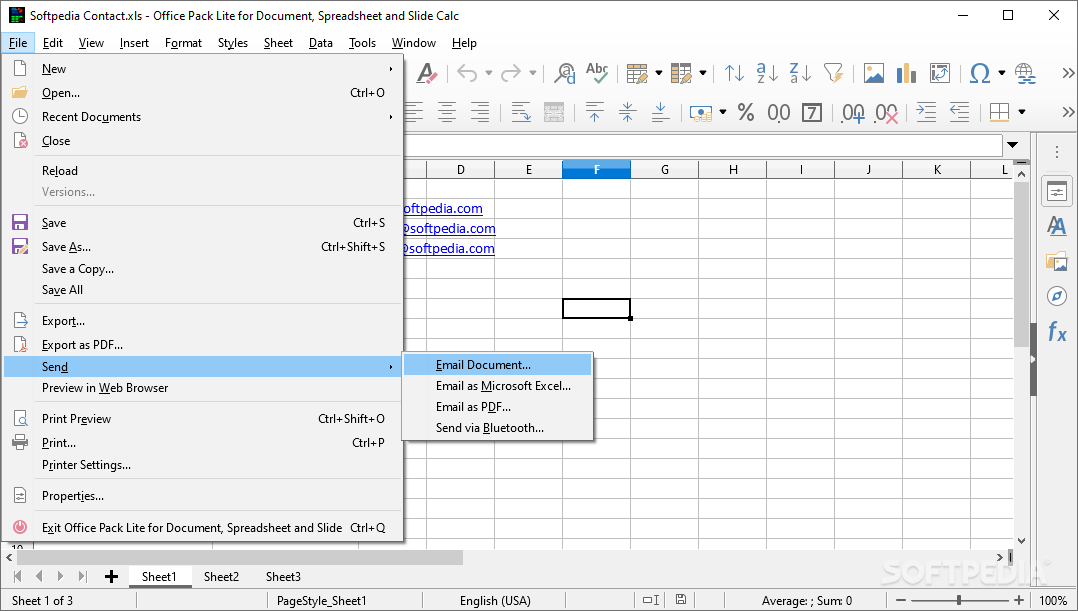Open the Column toolbar dropdown arrow
This screenshot has width=1078, height=611.
pos(703,73)
